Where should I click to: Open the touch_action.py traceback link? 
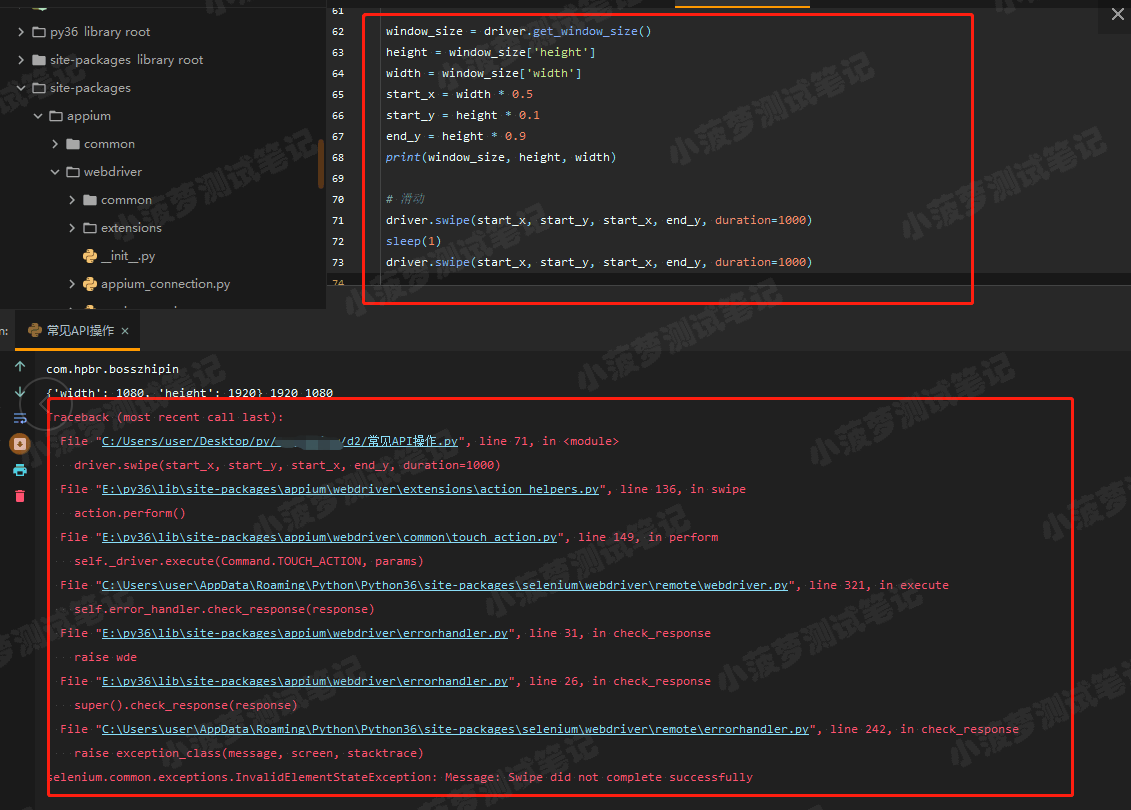[x=329, y=537]
